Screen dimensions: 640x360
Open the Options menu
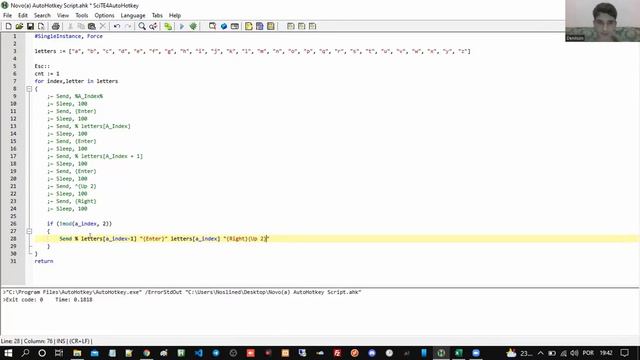click(x=104, y=16)
